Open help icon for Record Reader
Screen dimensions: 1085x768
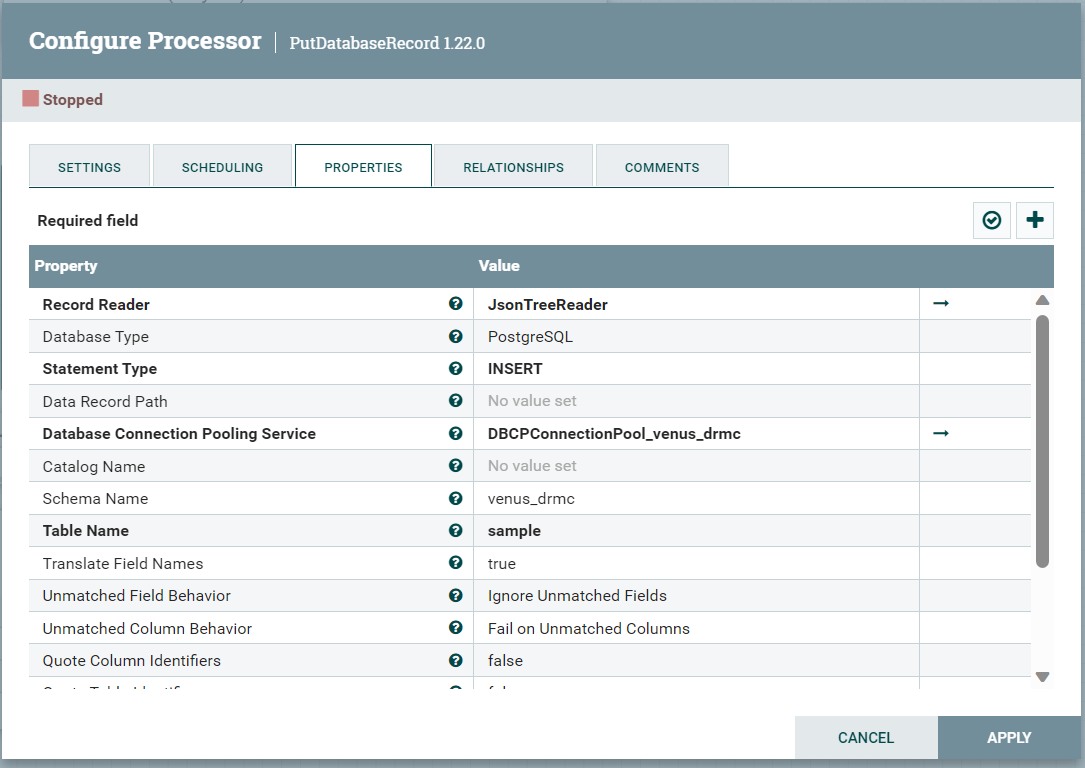coord(455,304)
